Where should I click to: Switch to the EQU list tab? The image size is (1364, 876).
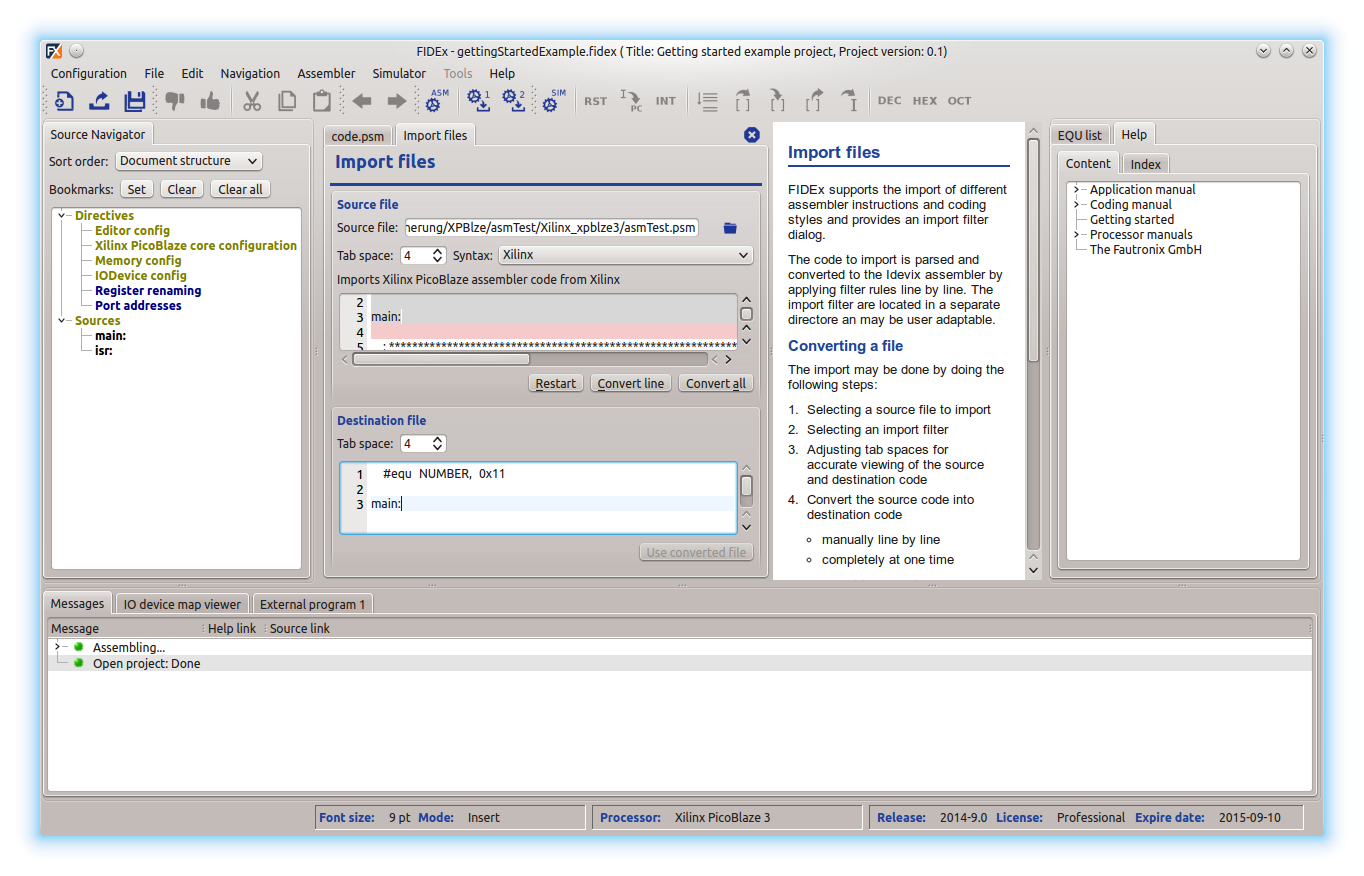1080,135
